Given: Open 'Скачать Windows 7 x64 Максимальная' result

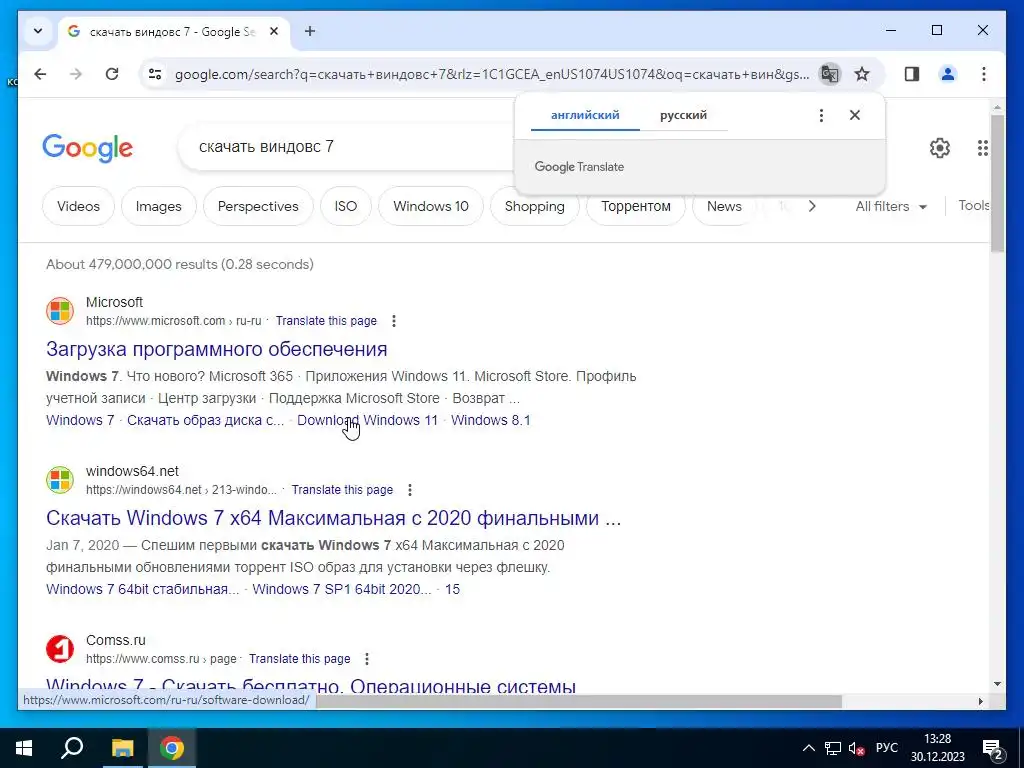Looking at the screenshot, I should point(334,518).
